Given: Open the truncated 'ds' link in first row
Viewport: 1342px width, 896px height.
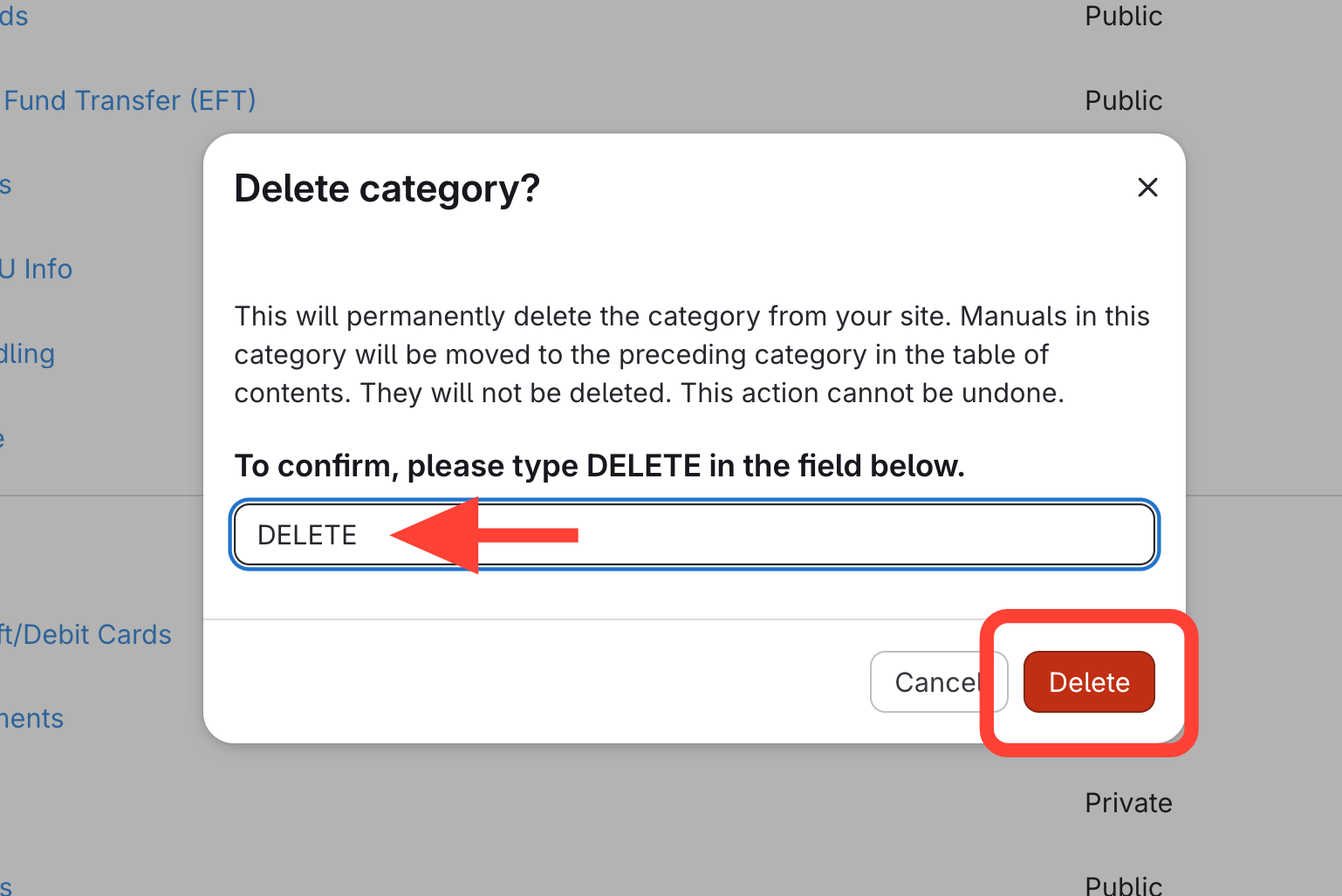Looking at the screenshot, I should (x=14, y=16).
